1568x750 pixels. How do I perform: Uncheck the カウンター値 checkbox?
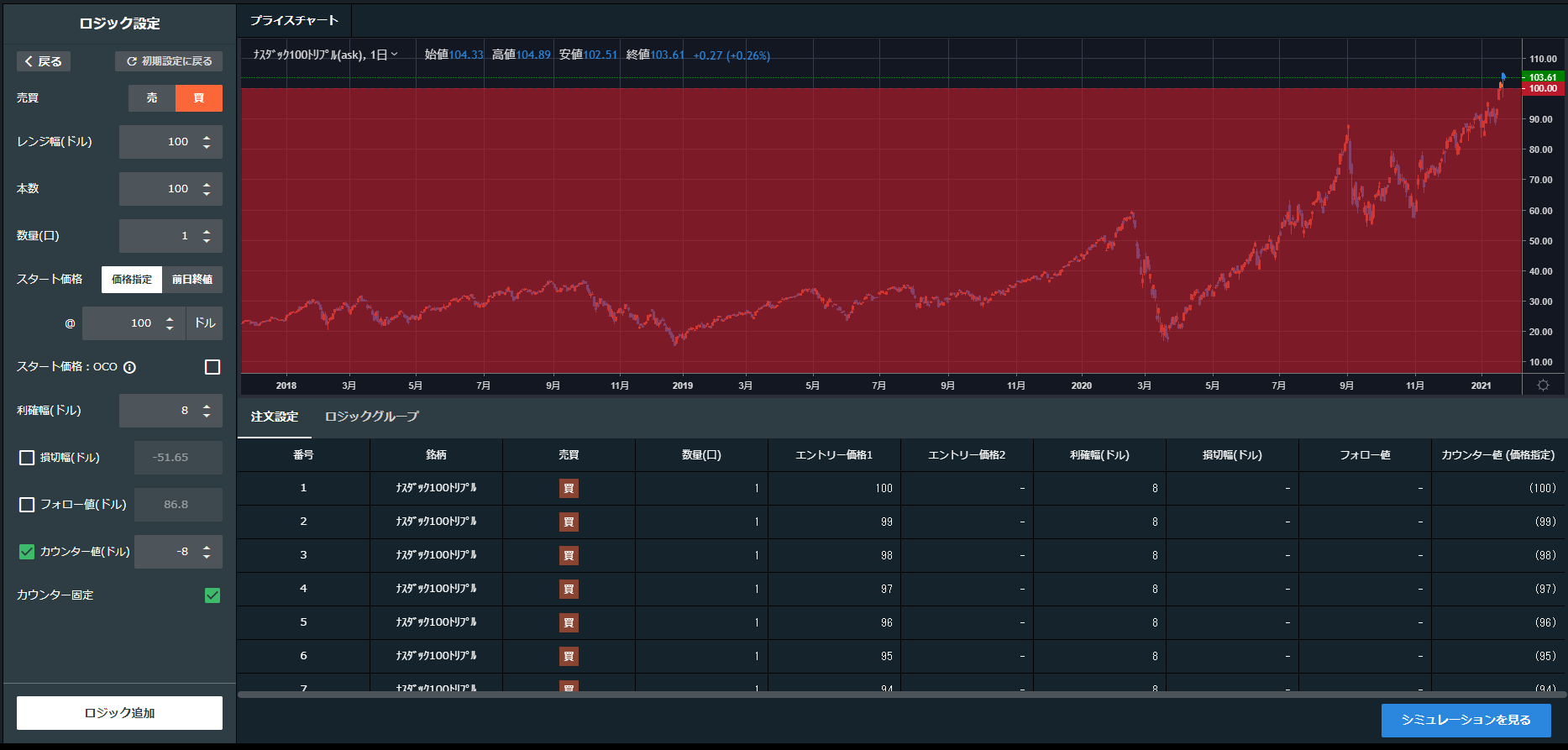(27, 552)
